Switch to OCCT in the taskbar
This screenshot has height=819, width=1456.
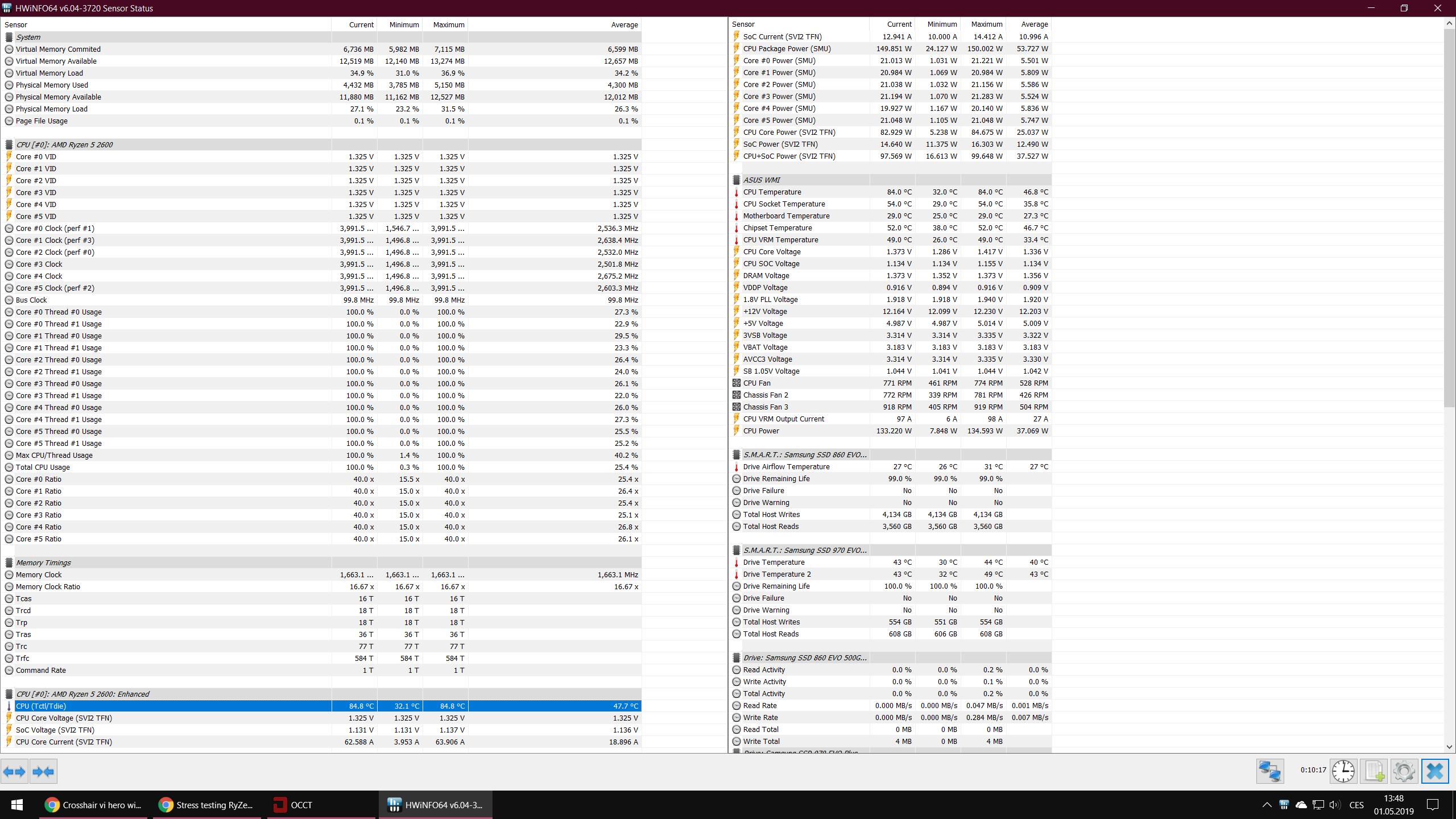coord(301,805)
